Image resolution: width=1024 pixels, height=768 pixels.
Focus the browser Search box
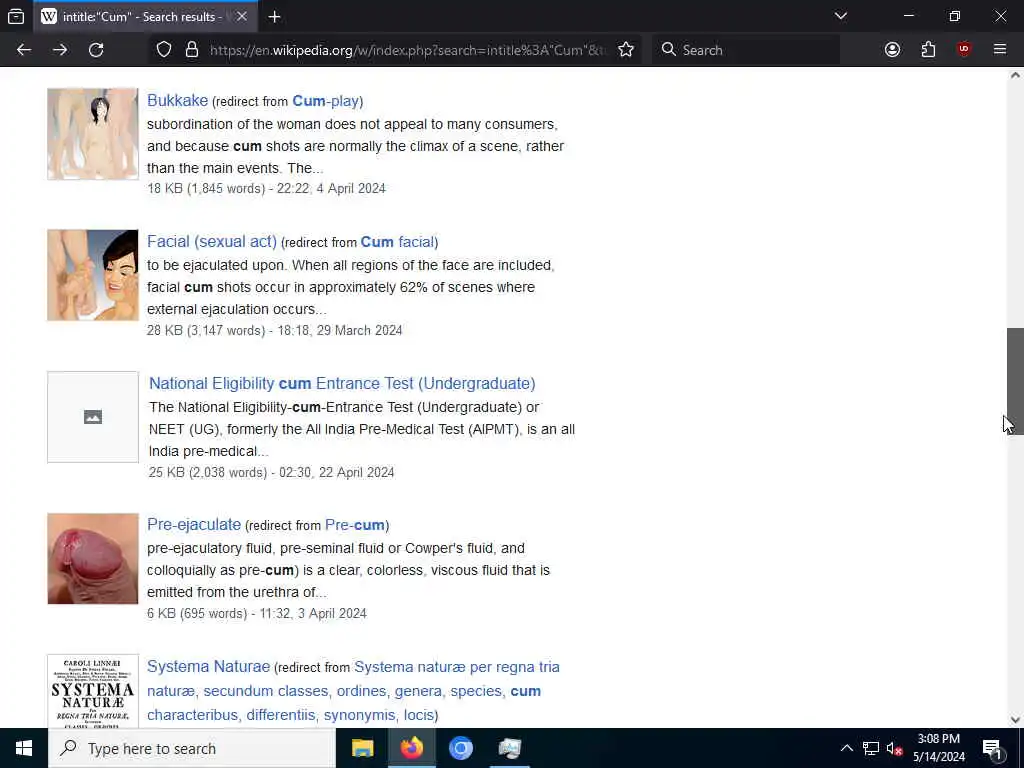pyautogui.click(x=745, y=50)
